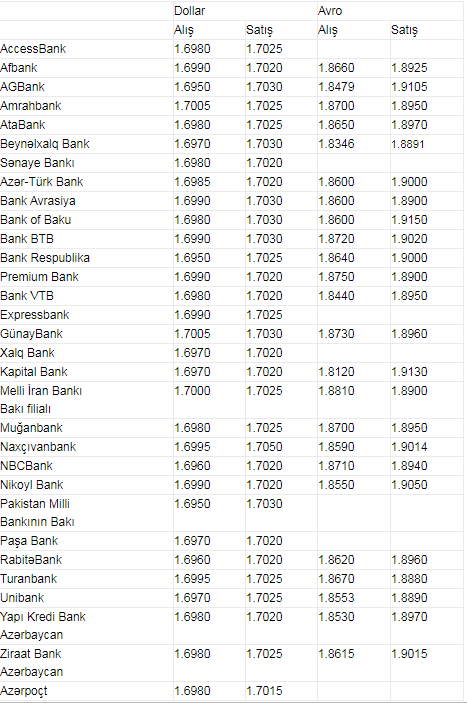Select Unibank euro buying rate 1.8553
467x703 pixels.
(336, 598)
